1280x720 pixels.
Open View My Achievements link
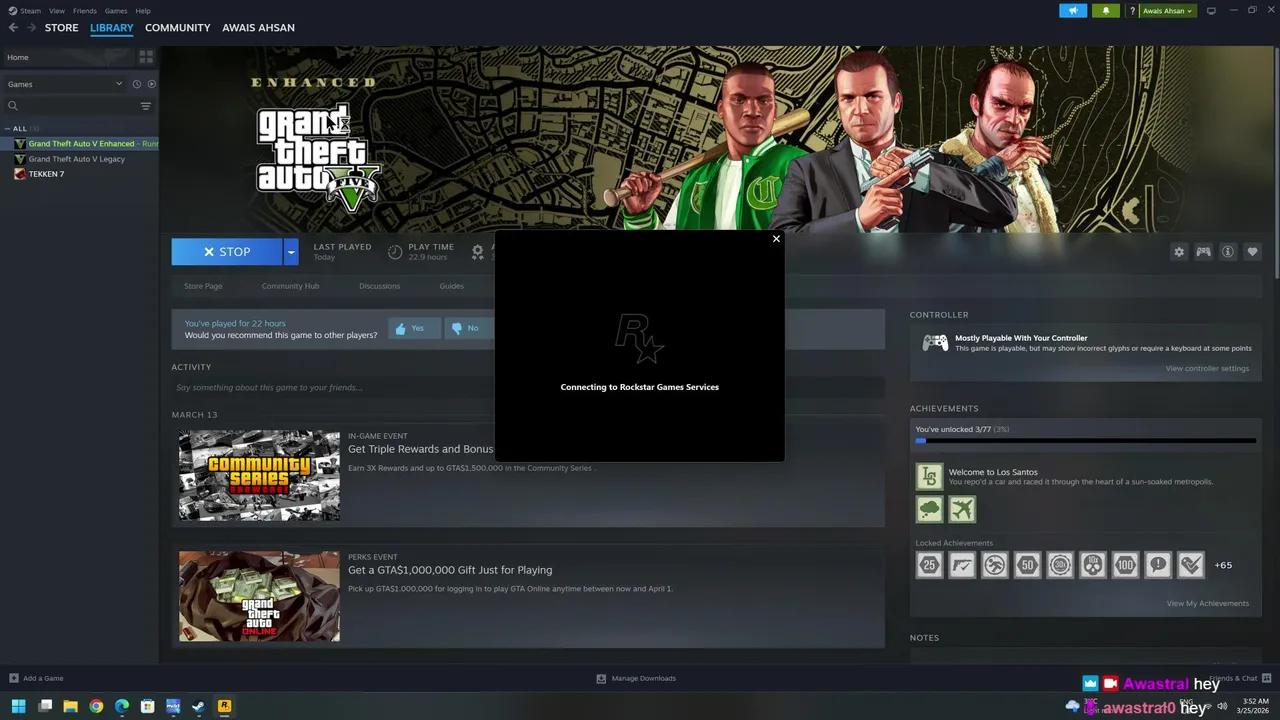[1207, 603]
